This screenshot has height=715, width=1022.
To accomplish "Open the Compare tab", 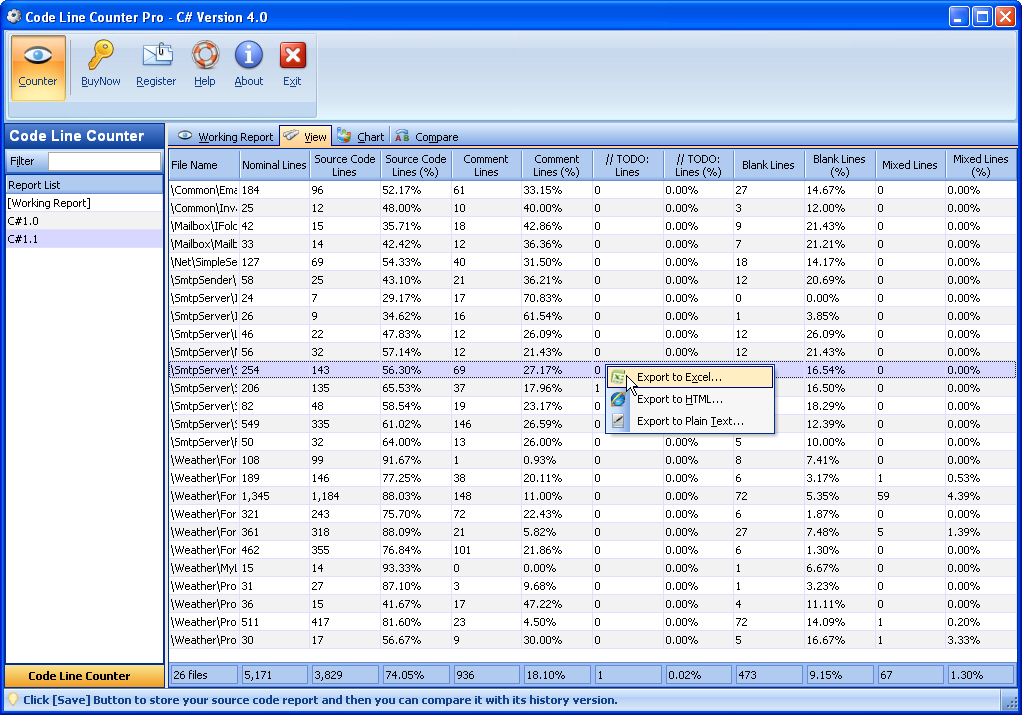I will coord(427,136).
